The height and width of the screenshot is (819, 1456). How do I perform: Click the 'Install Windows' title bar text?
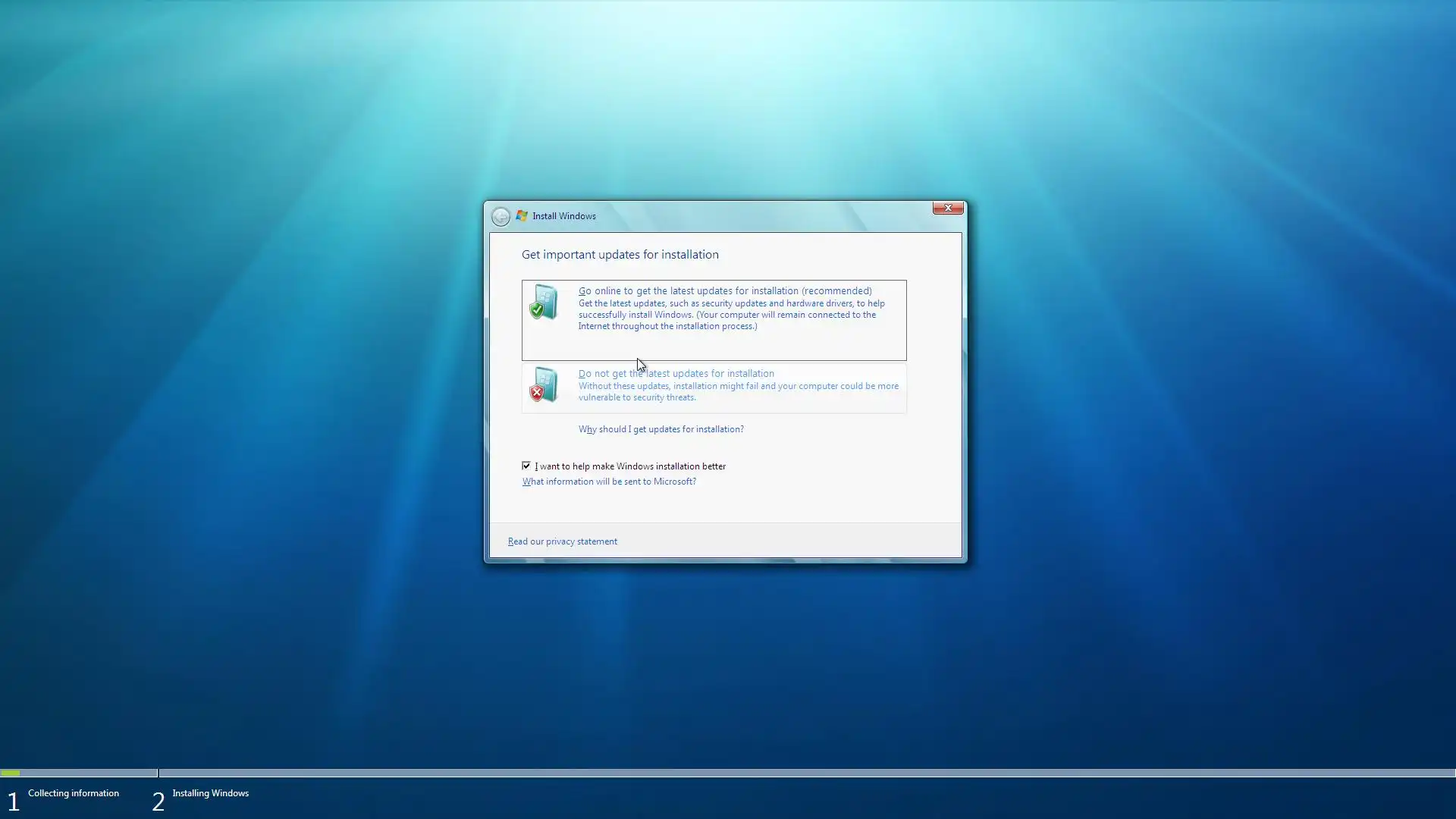563,216
